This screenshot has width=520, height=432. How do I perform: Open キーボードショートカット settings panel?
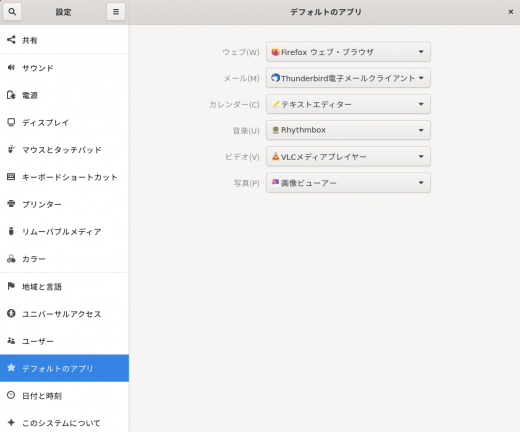pyautogui.click(x=64, y=177)
